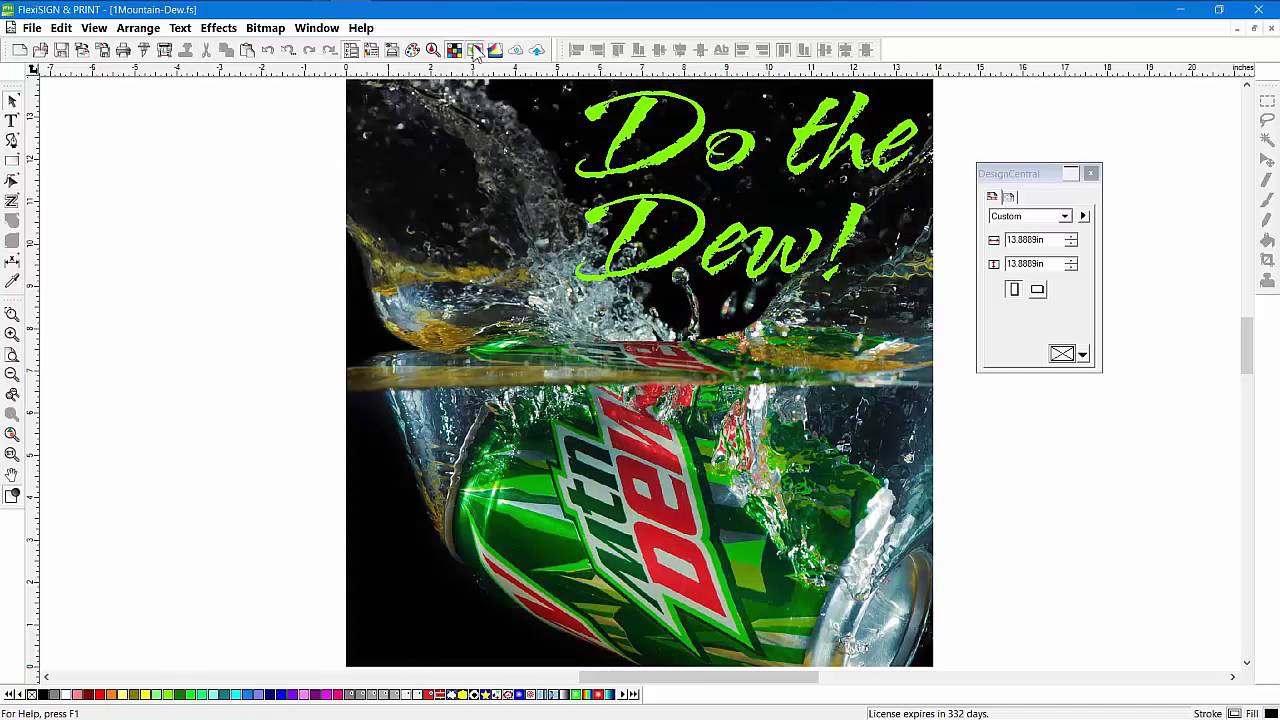Click the Cut scissors icon
1280x720 pixels.
(x=206, y=50)
